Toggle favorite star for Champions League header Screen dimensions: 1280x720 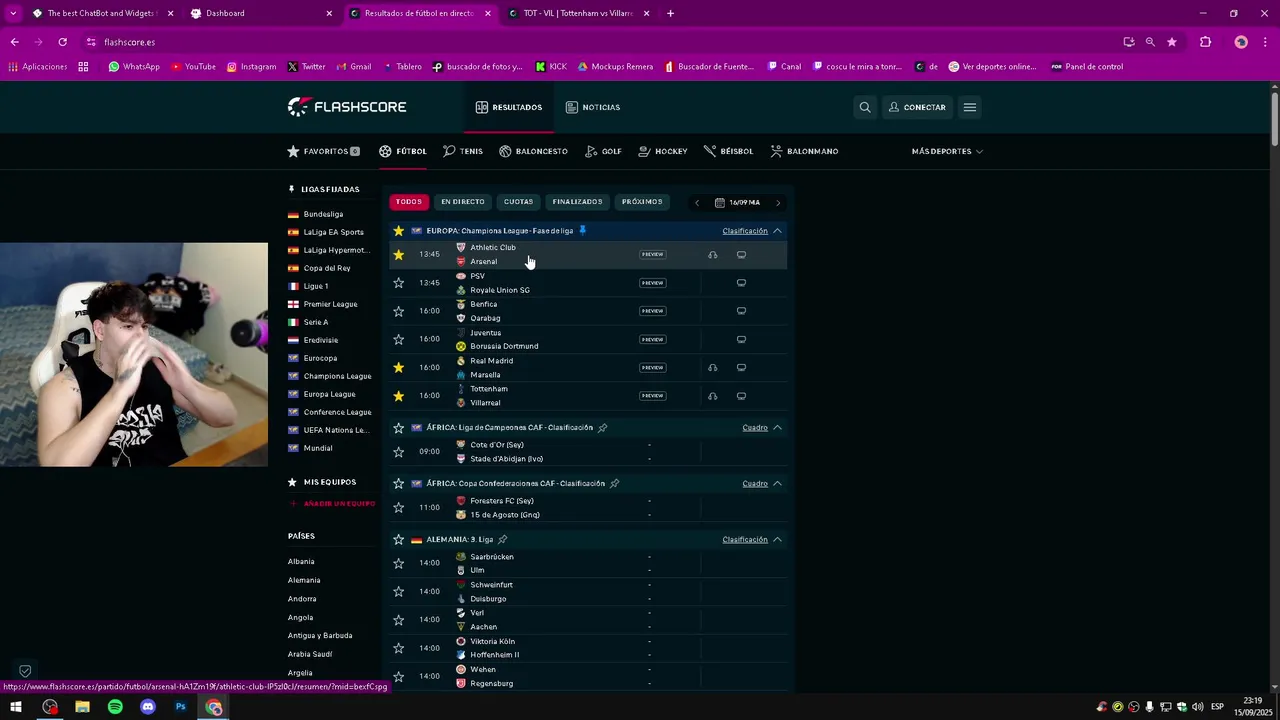398,231
